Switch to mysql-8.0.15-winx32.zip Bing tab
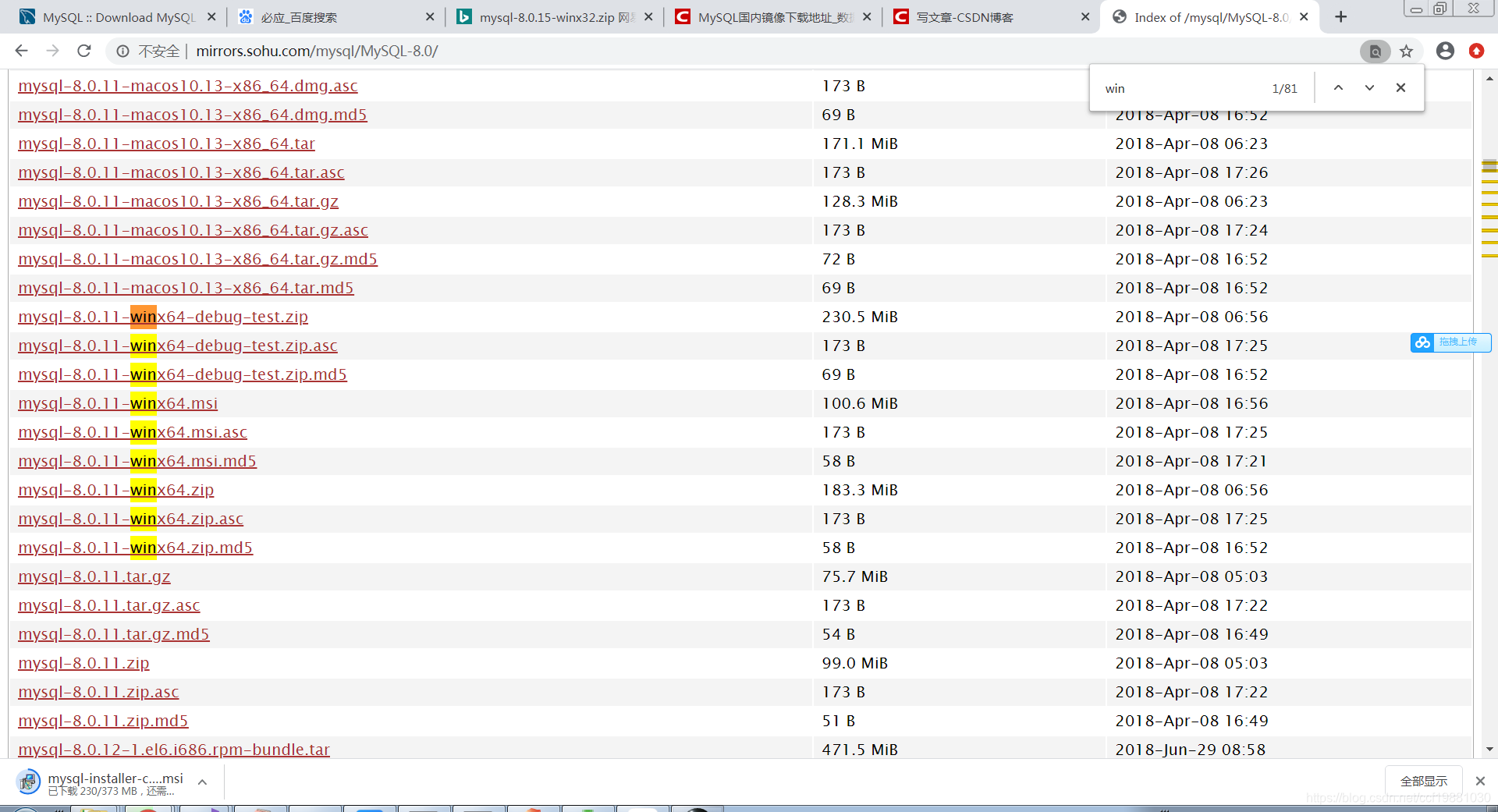The image size is (1498, 812). point(554,17)
